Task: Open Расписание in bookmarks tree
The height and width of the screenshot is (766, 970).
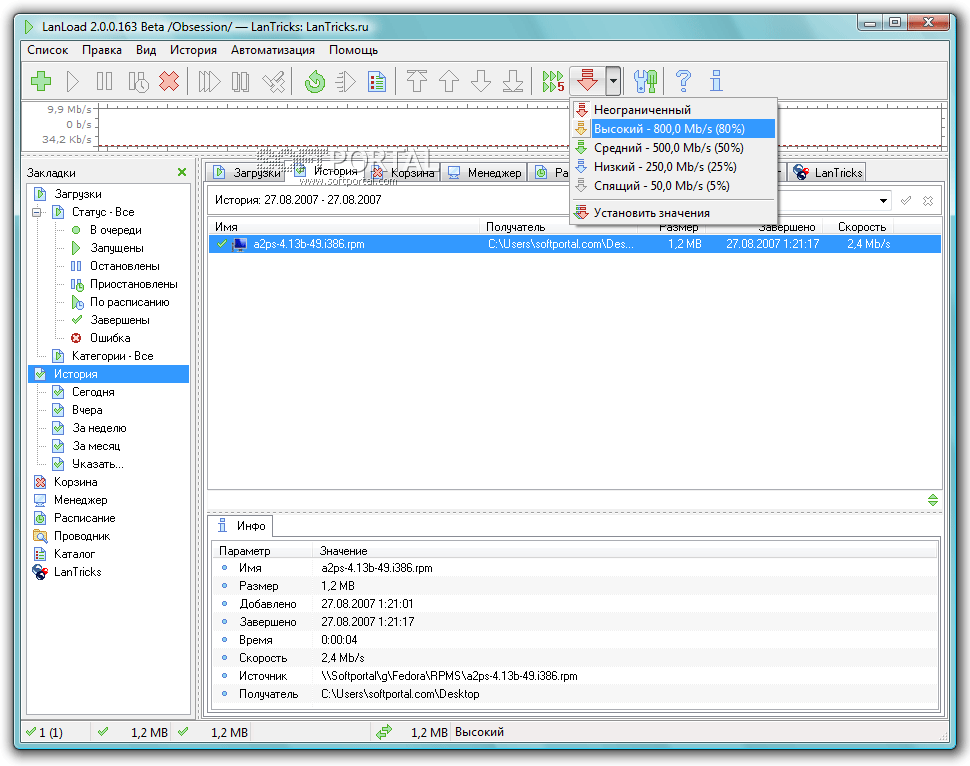Action: pos(85,518)
